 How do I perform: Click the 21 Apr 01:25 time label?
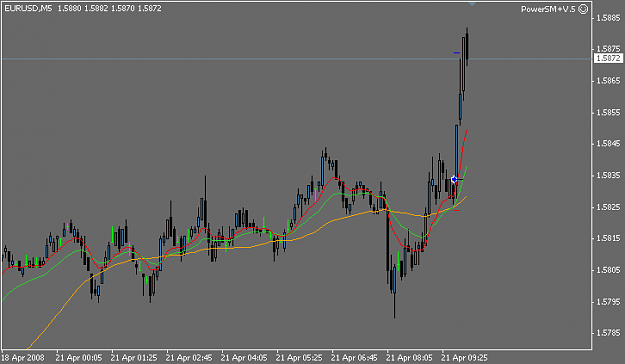[x=134, y=358]
